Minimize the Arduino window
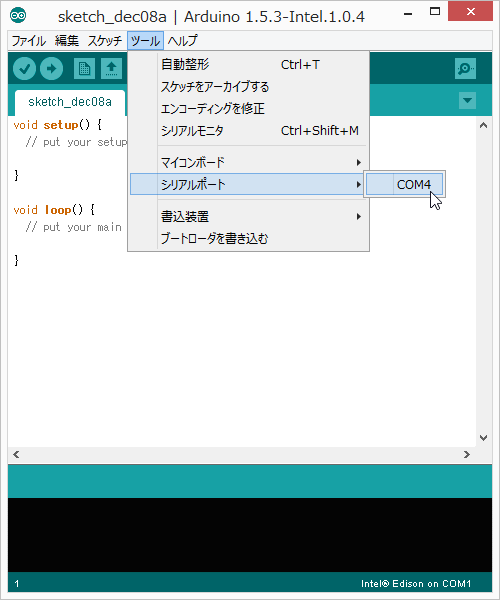The image size is (500, 600). pyautogui.click(x=408, y=12)
